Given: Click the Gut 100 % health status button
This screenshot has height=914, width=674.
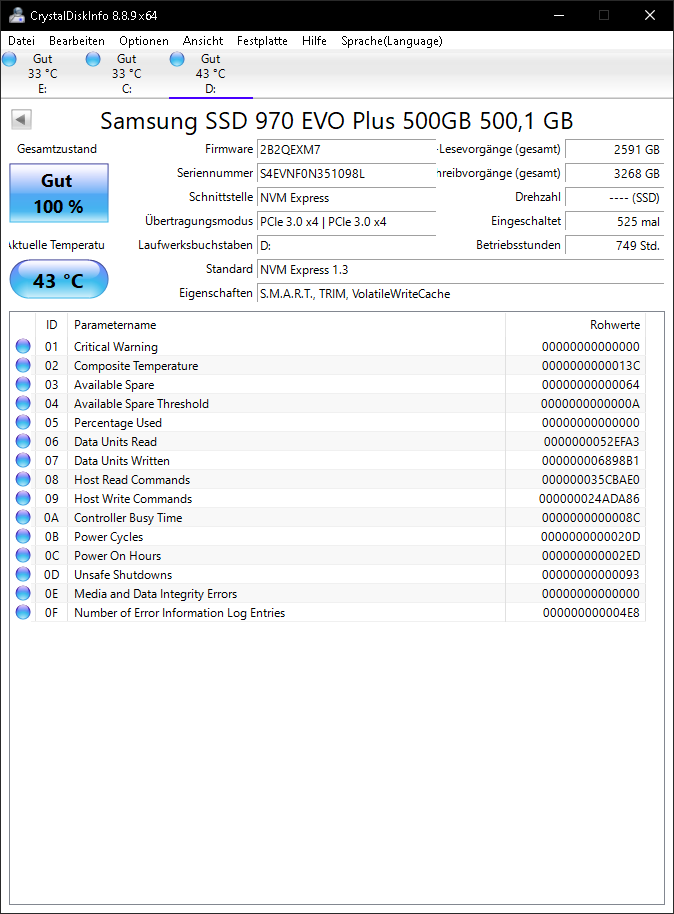Looking at the screenshot, I should [x=59, y=193].
